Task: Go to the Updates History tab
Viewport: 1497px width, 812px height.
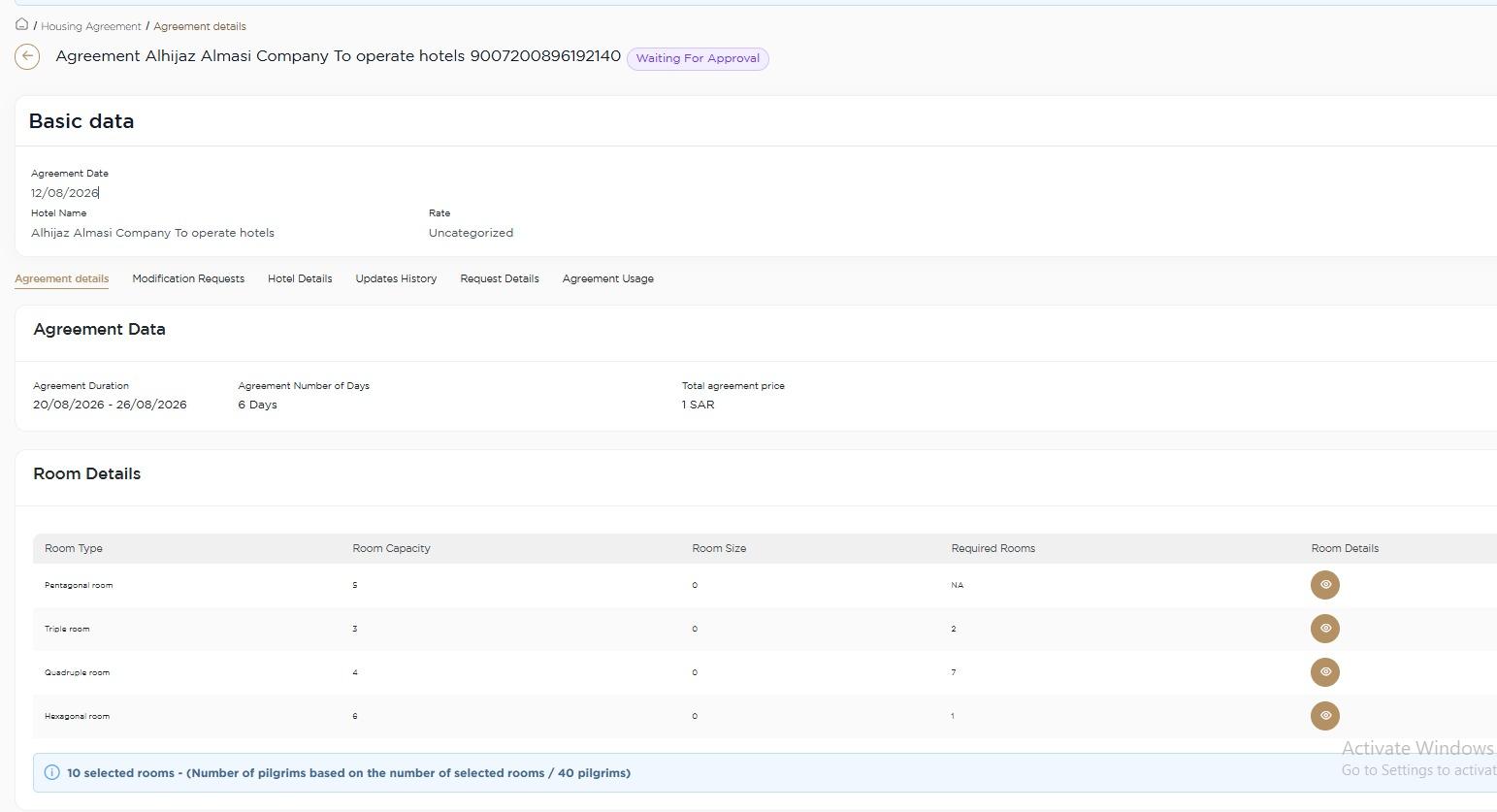Action: (396, 278)
